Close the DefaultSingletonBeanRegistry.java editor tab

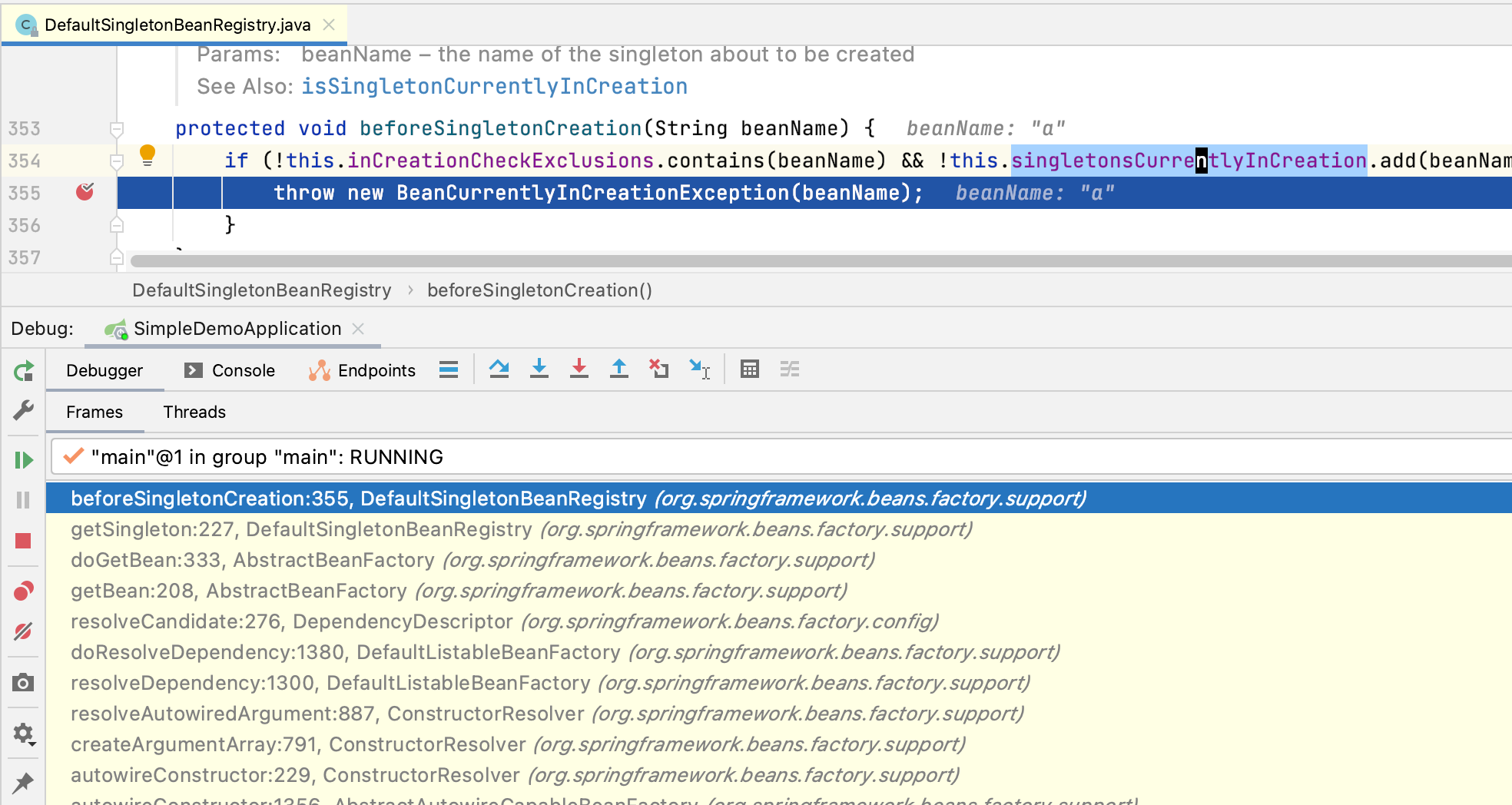pos(329,25)
